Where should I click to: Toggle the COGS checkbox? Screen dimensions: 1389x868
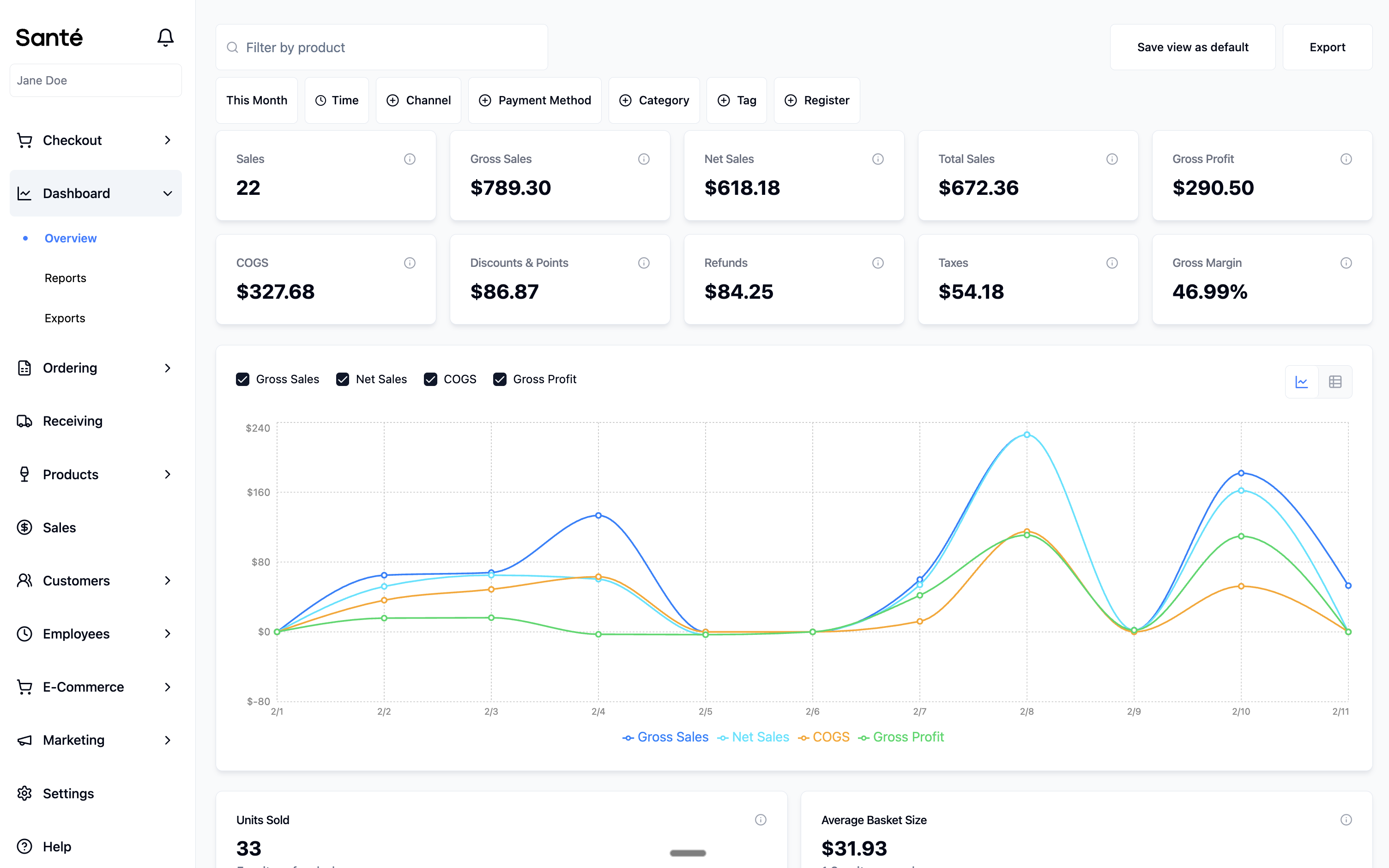(x=430, y=380)
